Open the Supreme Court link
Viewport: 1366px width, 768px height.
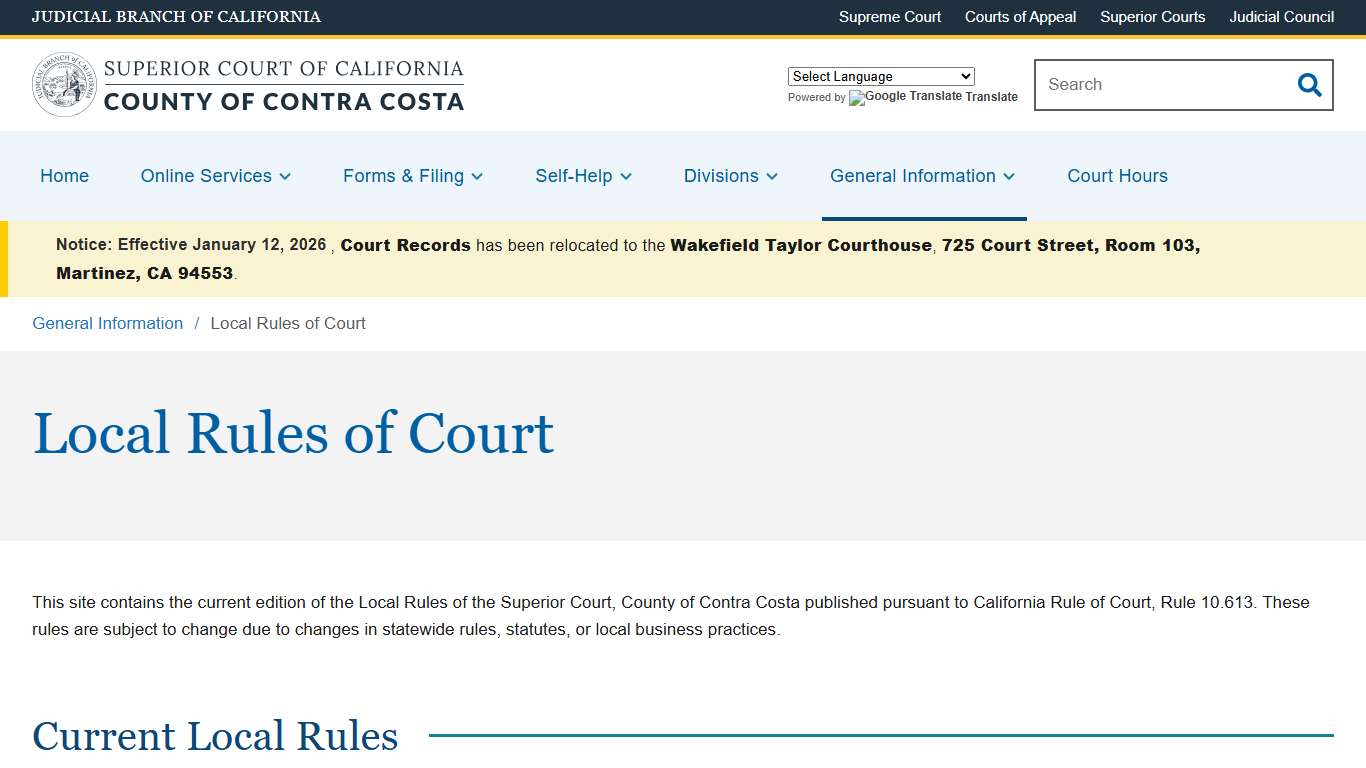click(x=889, y=17)
